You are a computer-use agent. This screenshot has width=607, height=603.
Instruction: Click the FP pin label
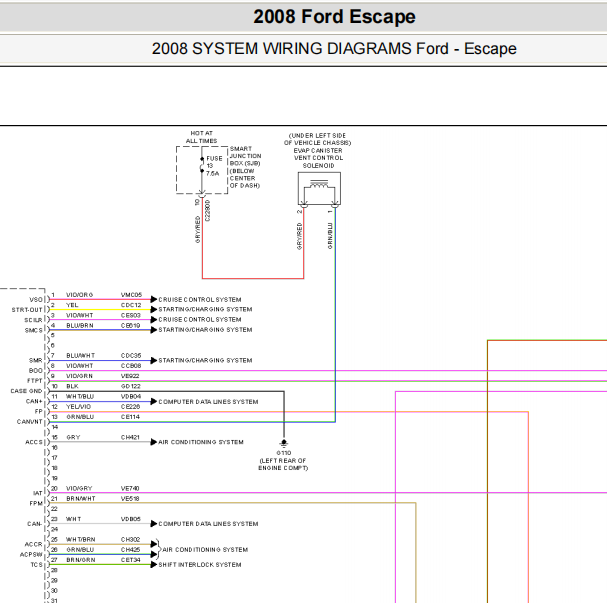(39, 411)
